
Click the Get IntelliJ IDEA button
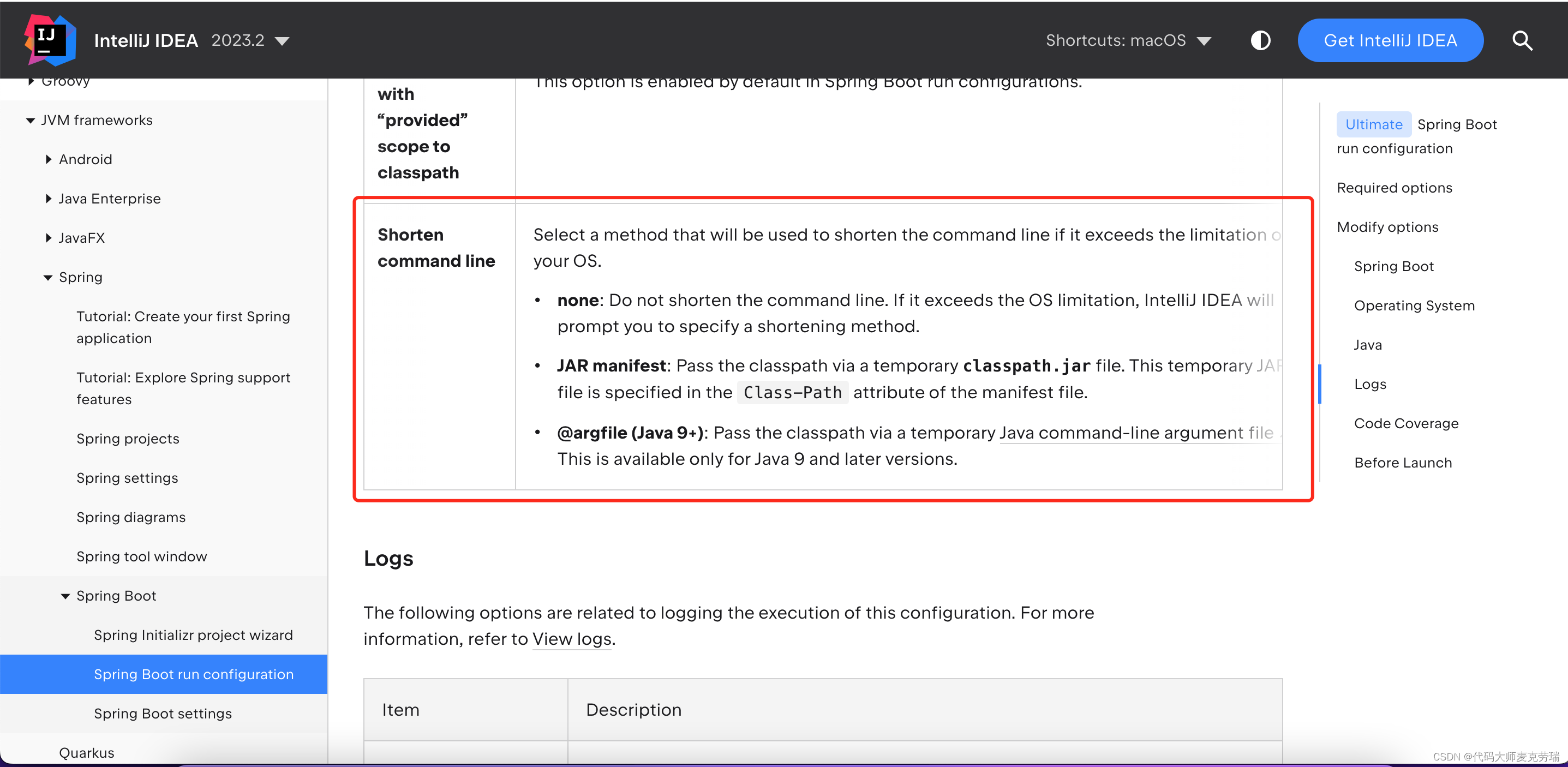[x=1390, y=40]
